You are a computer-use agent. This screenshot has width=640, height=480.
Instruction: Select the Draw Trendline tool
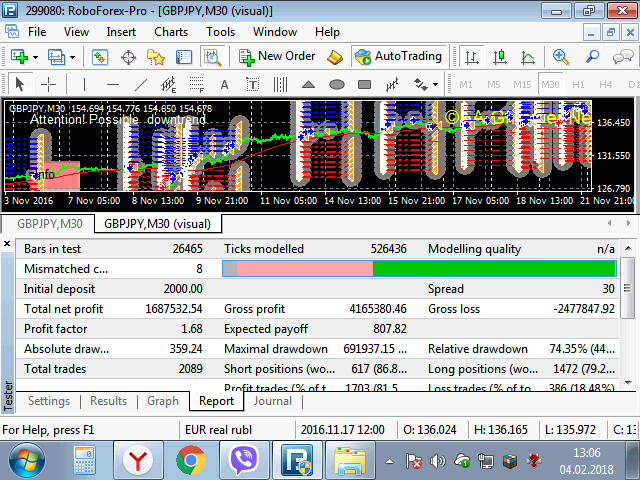click(x=141, y=84)
